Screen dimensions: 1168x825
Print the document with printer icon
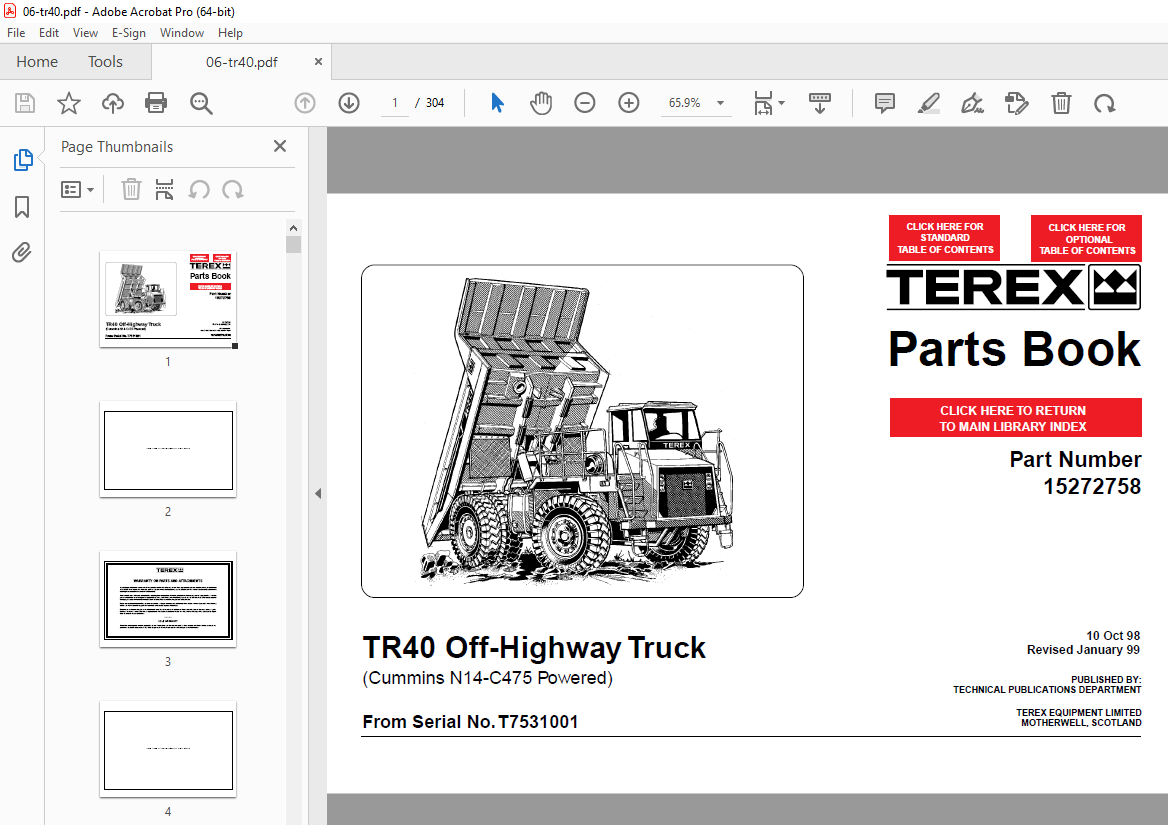tap(156, 103)
